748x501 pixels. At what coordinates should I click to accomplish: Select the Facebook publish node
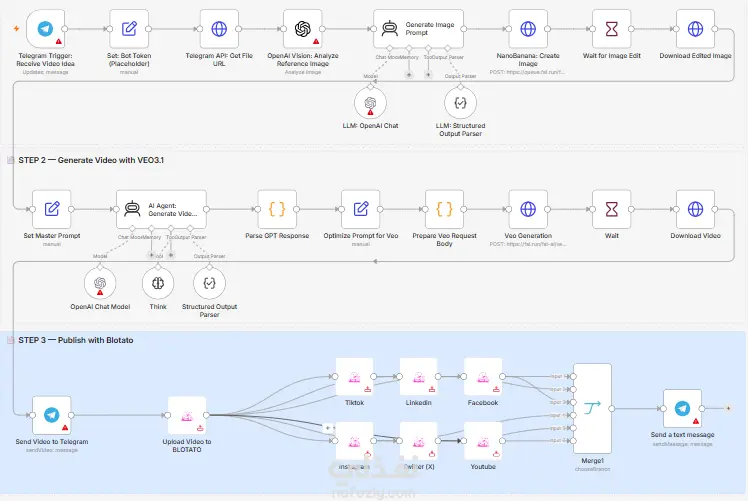coord(483,377)
